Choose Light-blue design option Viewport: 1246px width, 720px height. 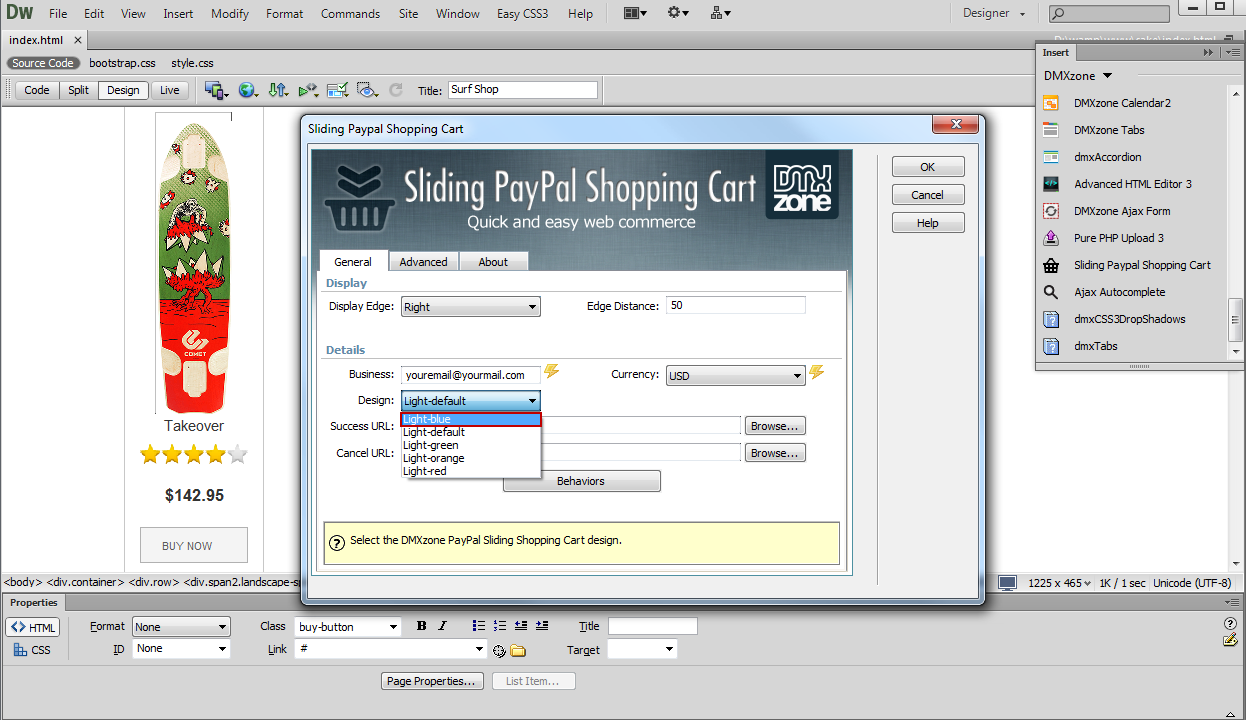coord(471,420)
